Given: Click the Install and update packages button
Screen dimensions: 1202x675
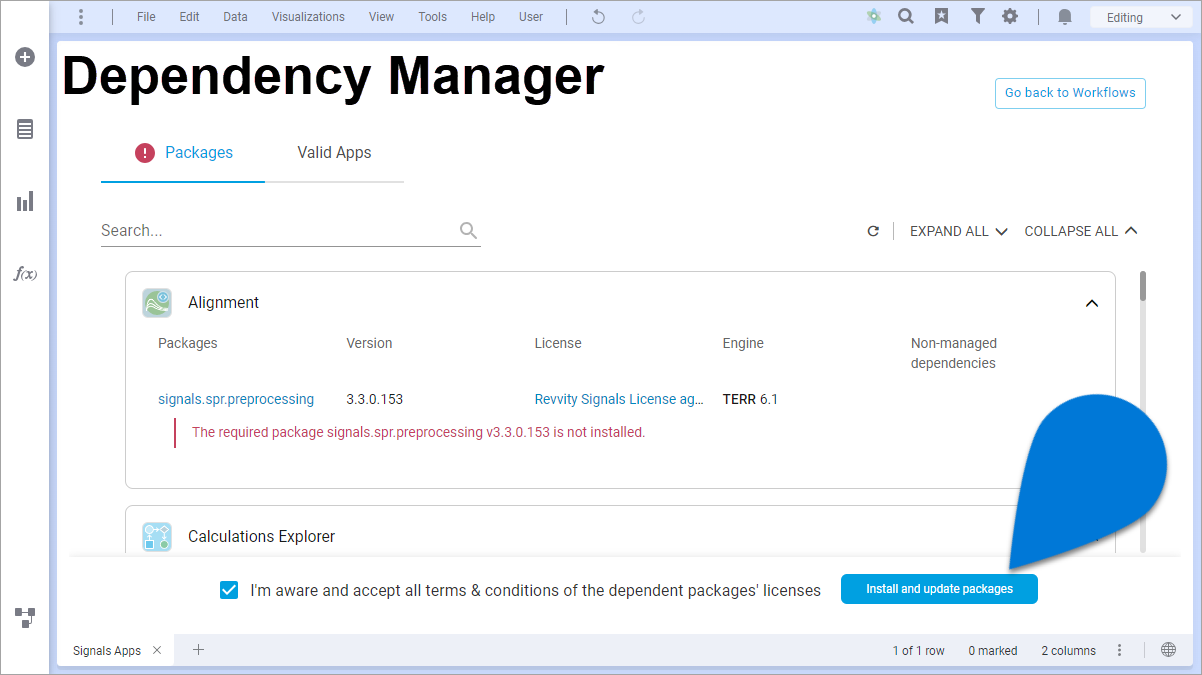Looking at the screenshot, I should click(939, 589).
